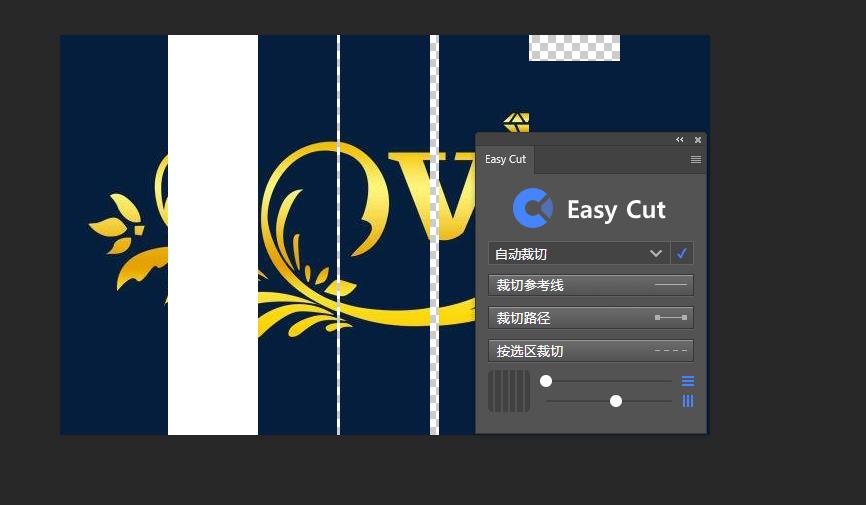Click the gold diamond ornament above panel
This screenshot has width=866, height=505.
(x=516, y=122)
